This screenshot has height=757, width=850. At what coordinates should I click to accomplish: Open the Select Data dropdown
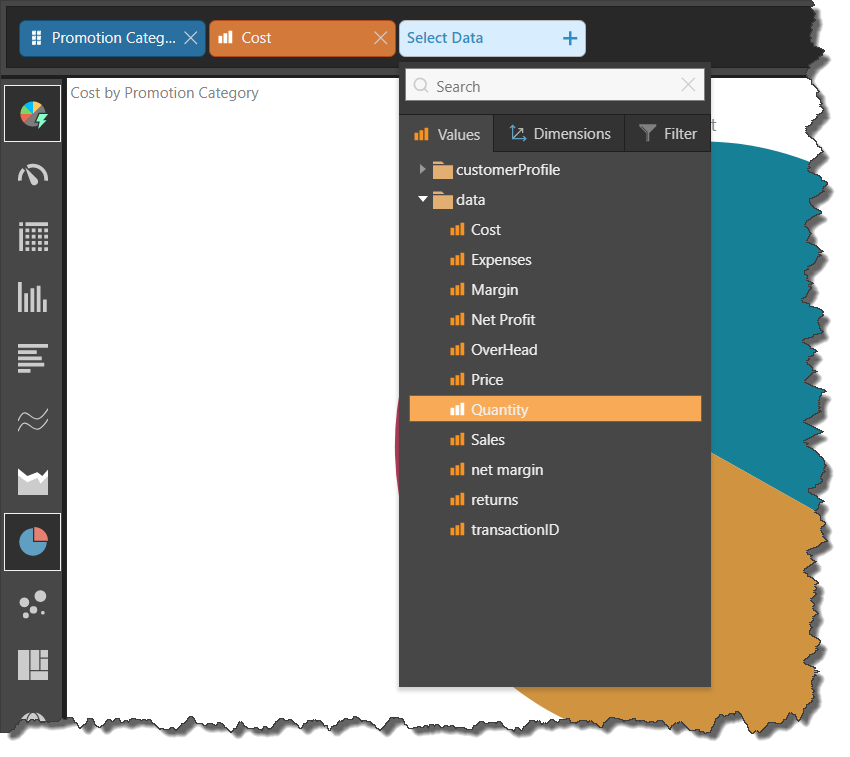pyautogui.click(x=492, y=38)
